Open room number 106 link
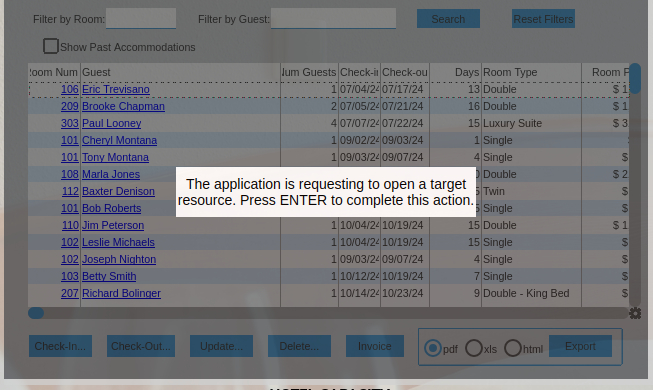Image resolution: width=653 pixels, height=390 pixels. coord(70,89)
